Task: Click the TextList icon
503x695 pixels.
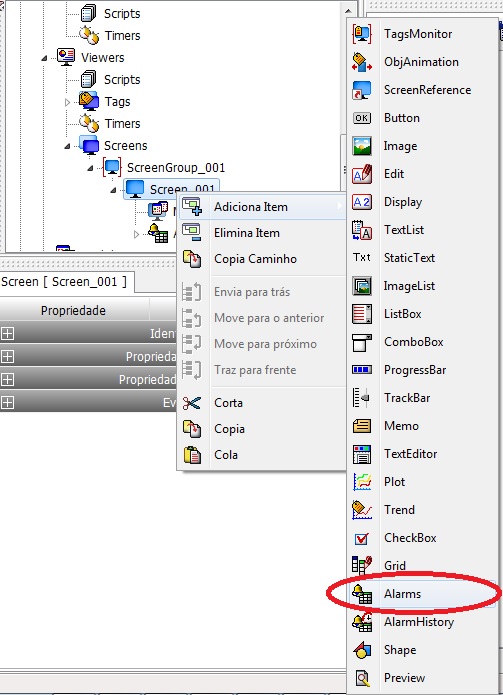Action: (x=362, y=230)
